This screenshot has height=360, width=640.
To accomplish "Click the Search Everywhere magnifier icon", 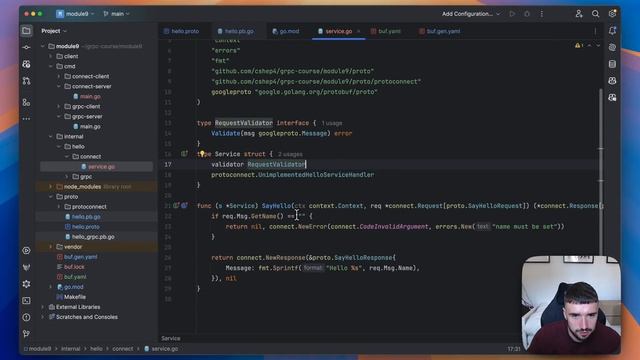I will (596, 14).
